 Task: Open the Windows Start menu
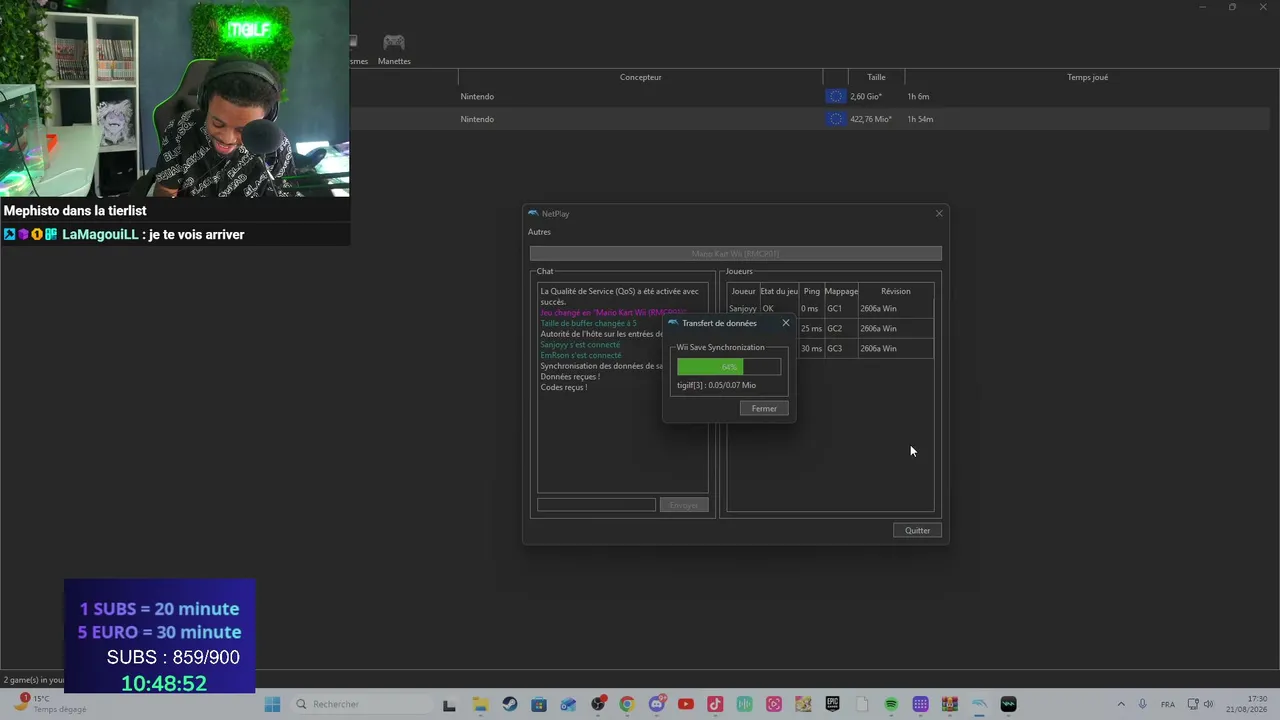(272, 704)
